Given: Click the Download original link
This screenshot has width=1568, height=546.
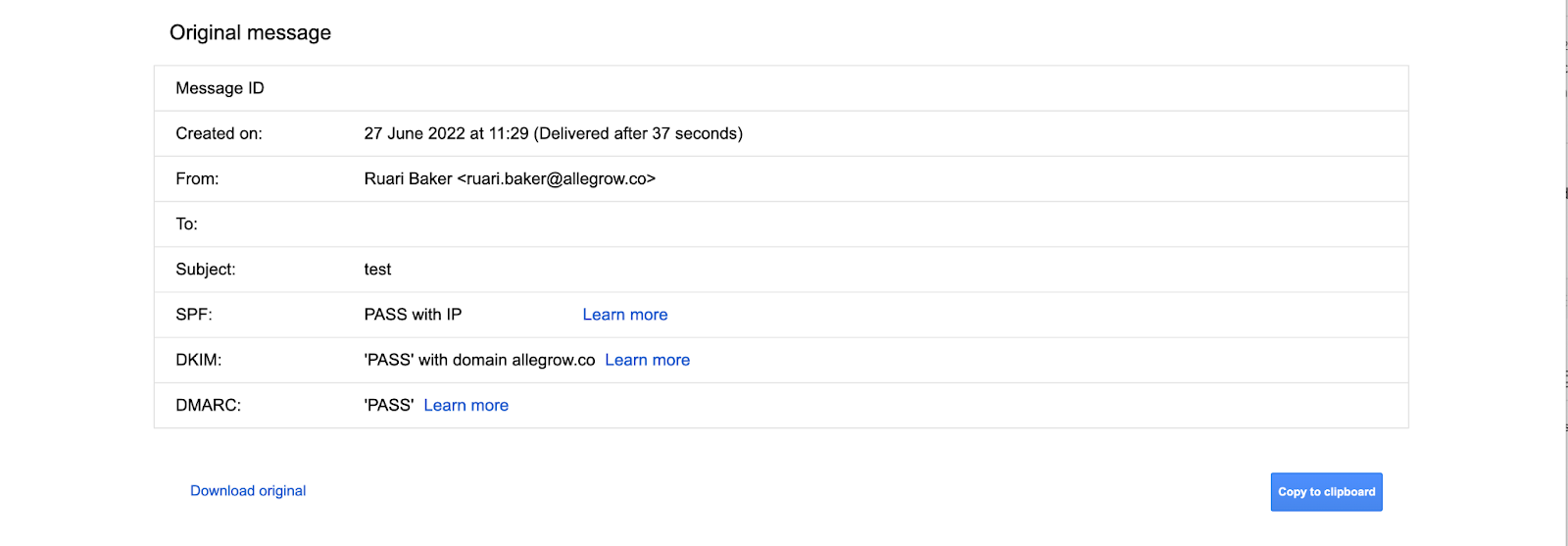Looking at the screenshot, I should pyautogui.click(x=248, y=490).
